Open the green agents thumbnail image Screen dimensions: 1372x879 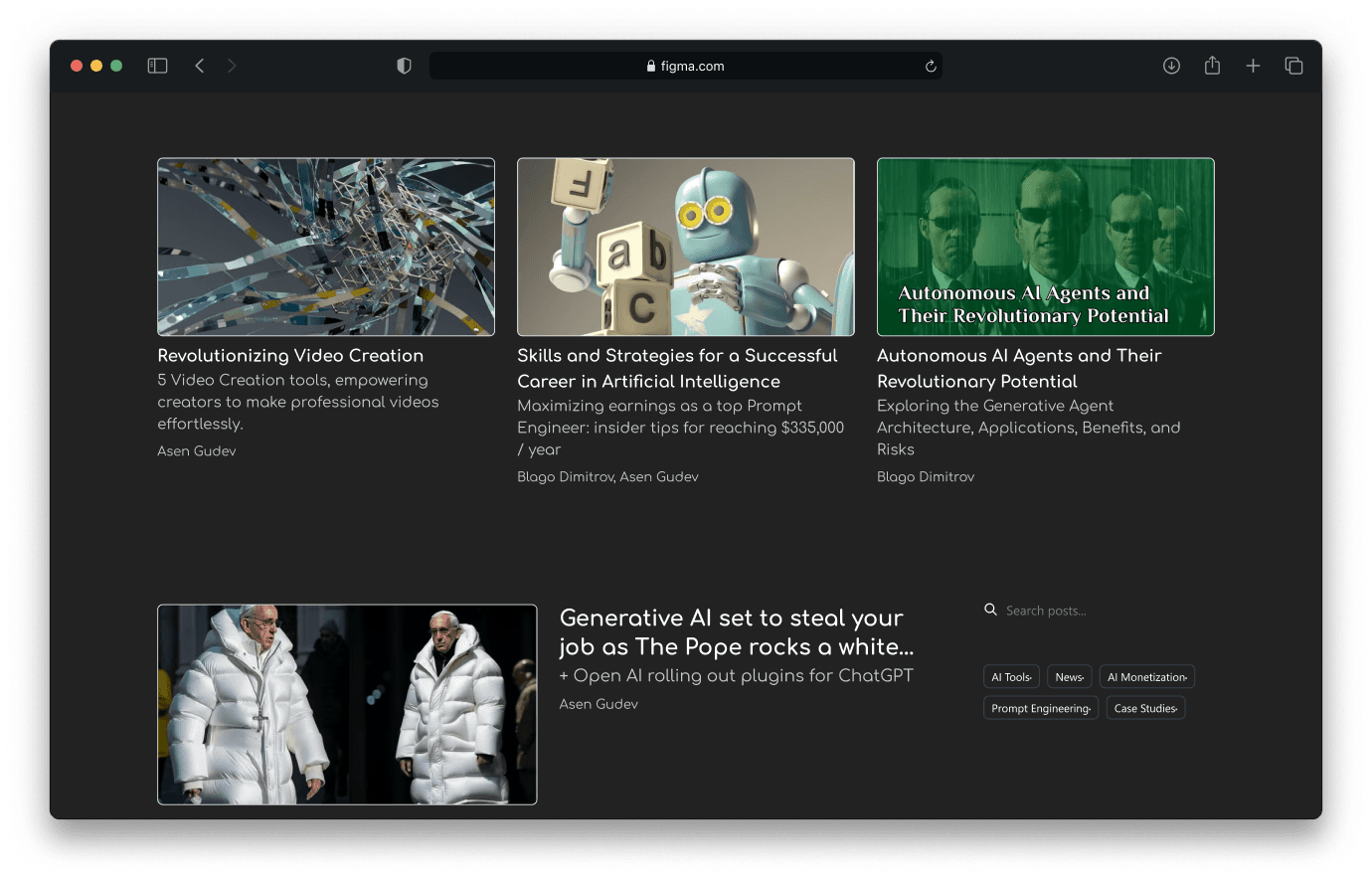(1046, 247)
